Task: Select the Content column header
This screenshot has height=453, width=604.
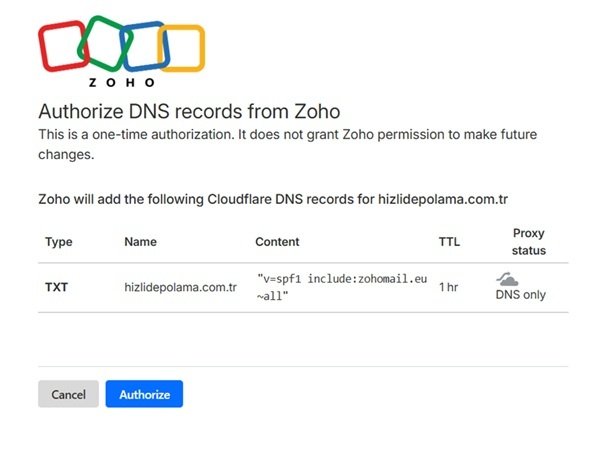Action: point(277,241)
